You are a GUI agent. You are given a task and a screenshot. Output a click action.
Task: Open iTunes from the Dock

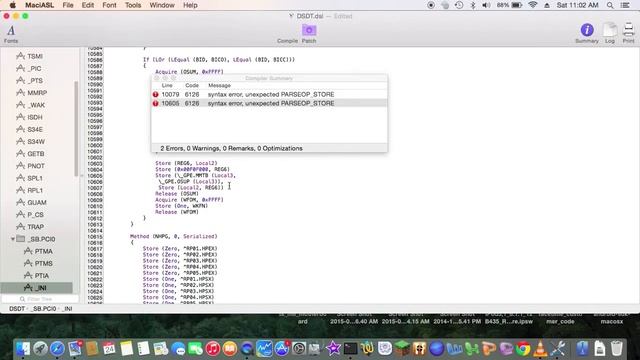[x=213, y=349]
